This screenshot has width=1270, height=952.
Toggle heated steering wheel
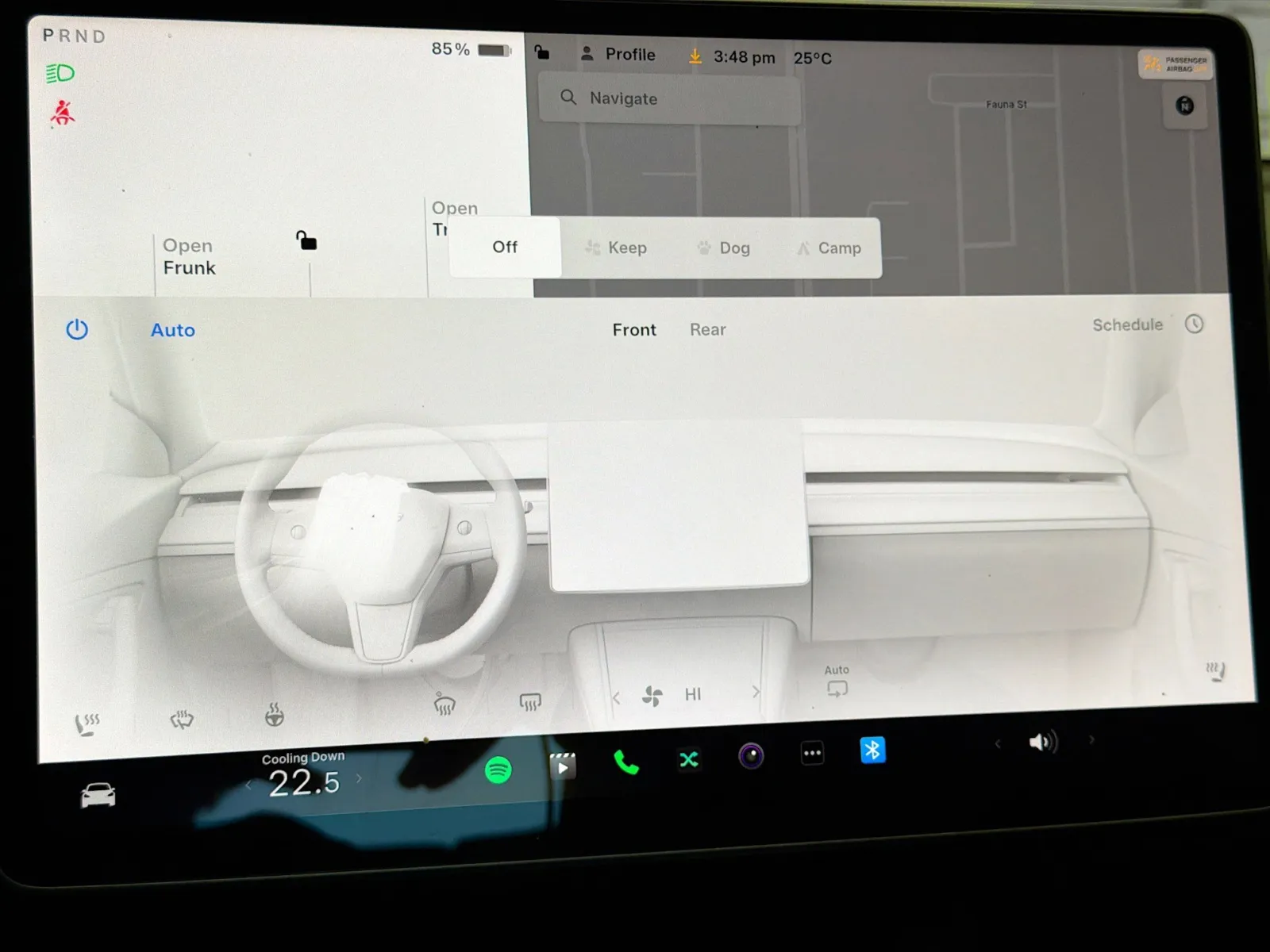pyautogui.click(x=274, y=716)
